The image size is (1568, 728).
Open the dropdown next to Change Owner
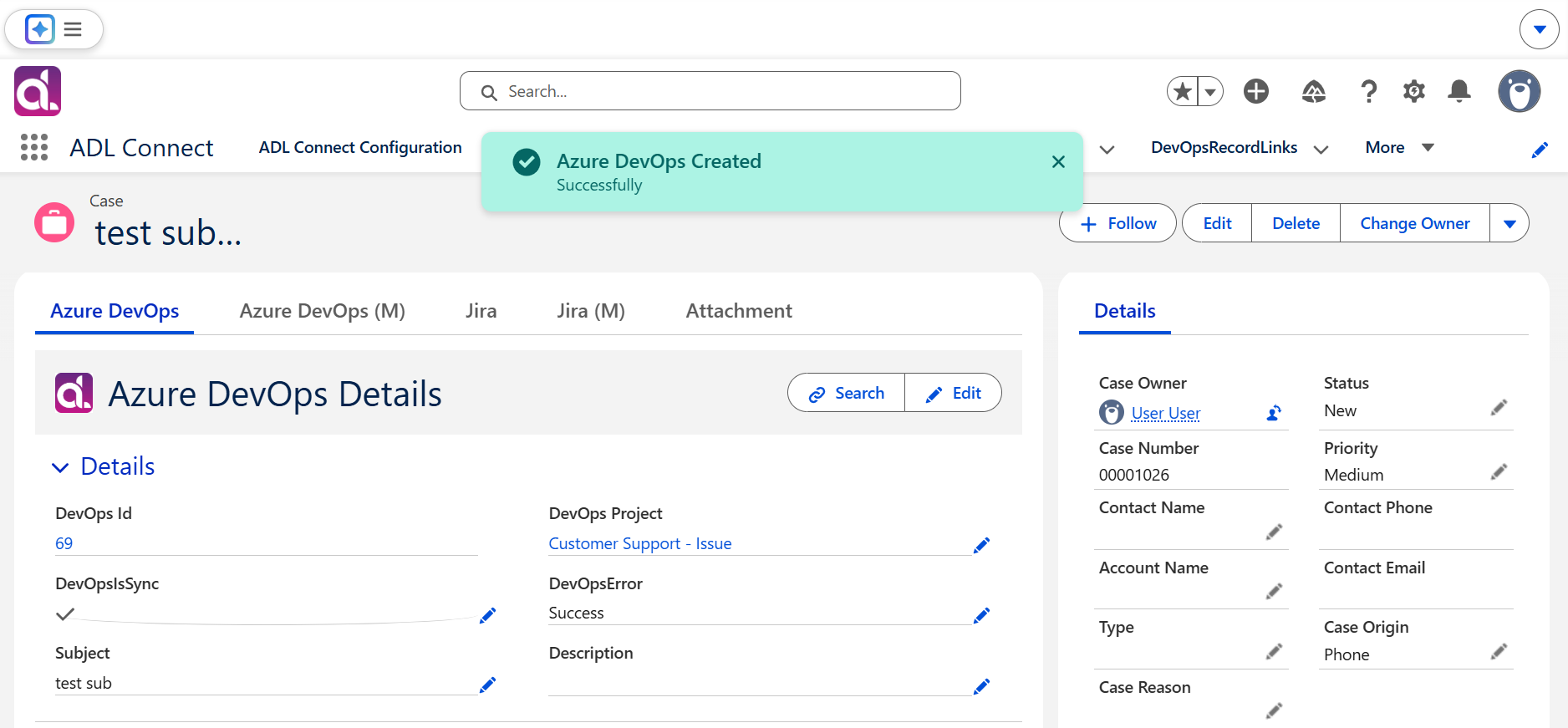click(x=1509, y=223)
